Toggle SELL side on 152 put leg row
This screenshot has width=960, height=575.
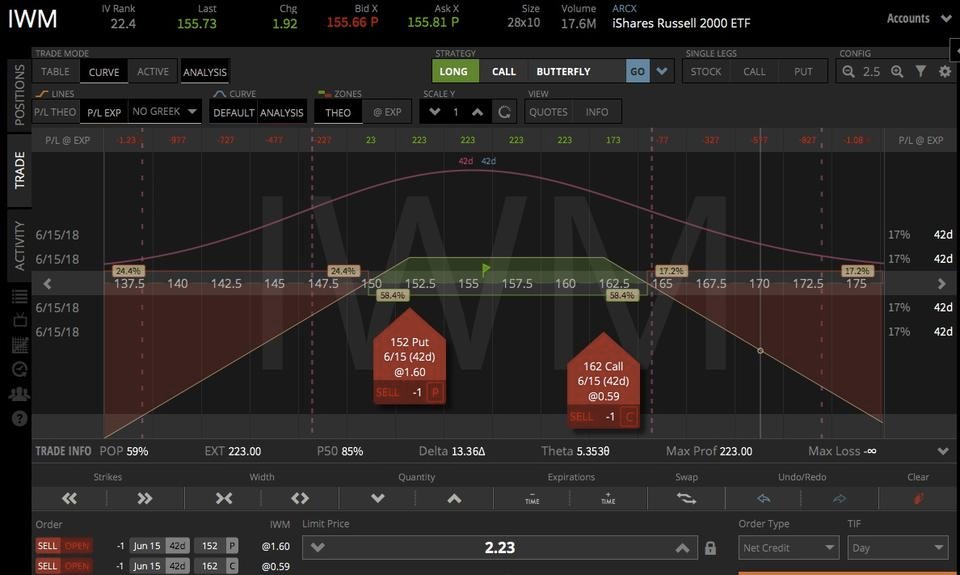coord(48,546)
